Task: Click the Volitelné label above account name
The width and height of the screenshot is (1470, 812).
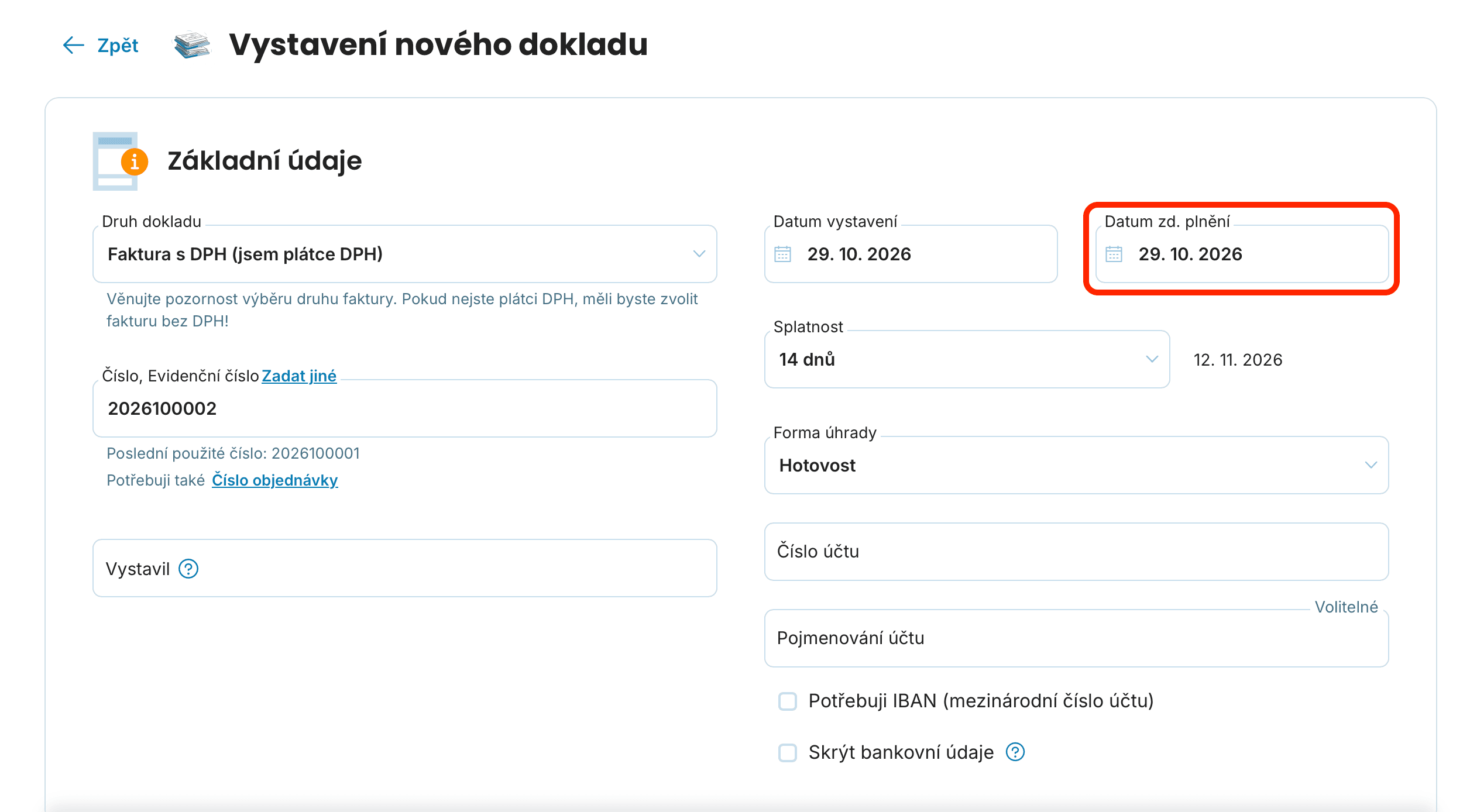Action: [x=1346, y=607]
